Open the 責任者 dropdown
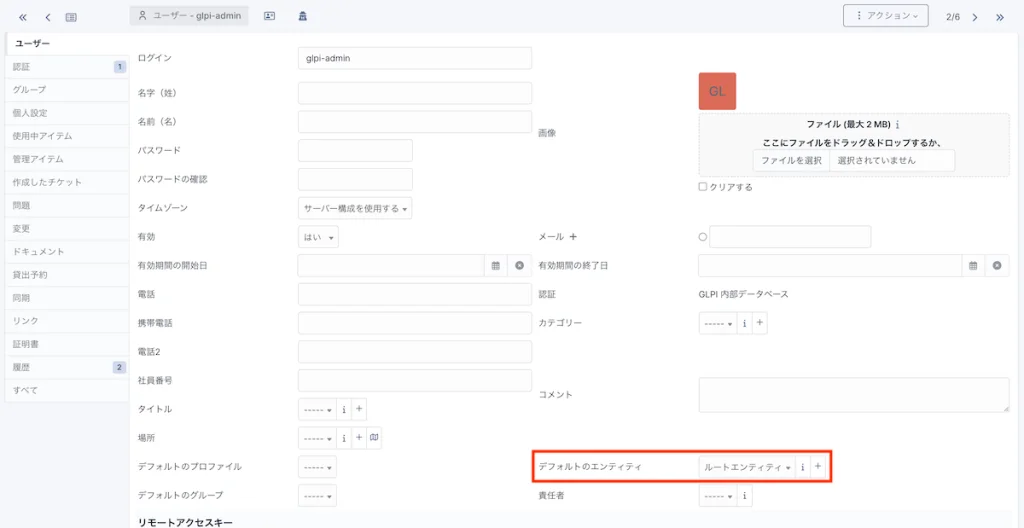 [718, 495]
